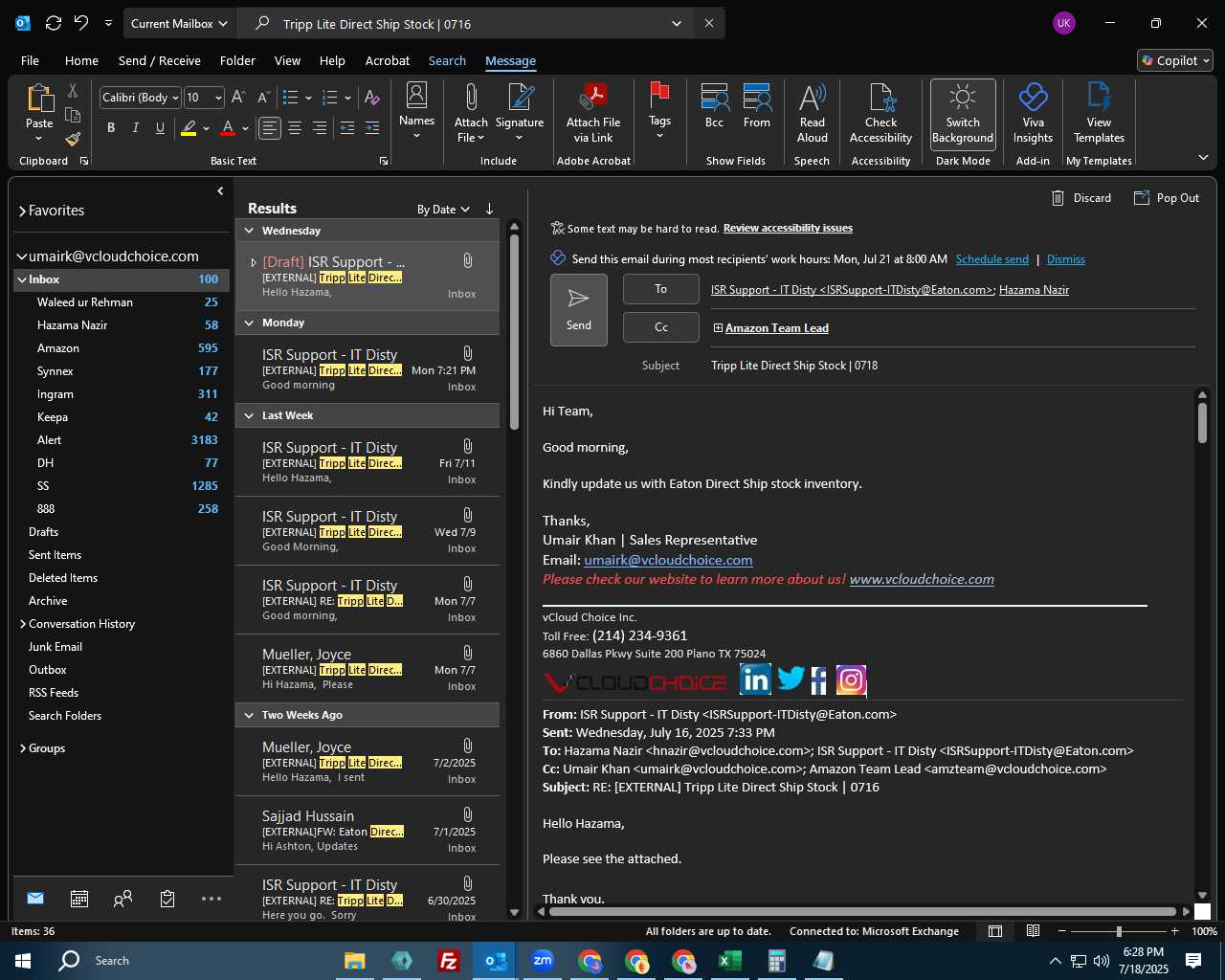Switch to the Send / Receive tab

[160, 60]
